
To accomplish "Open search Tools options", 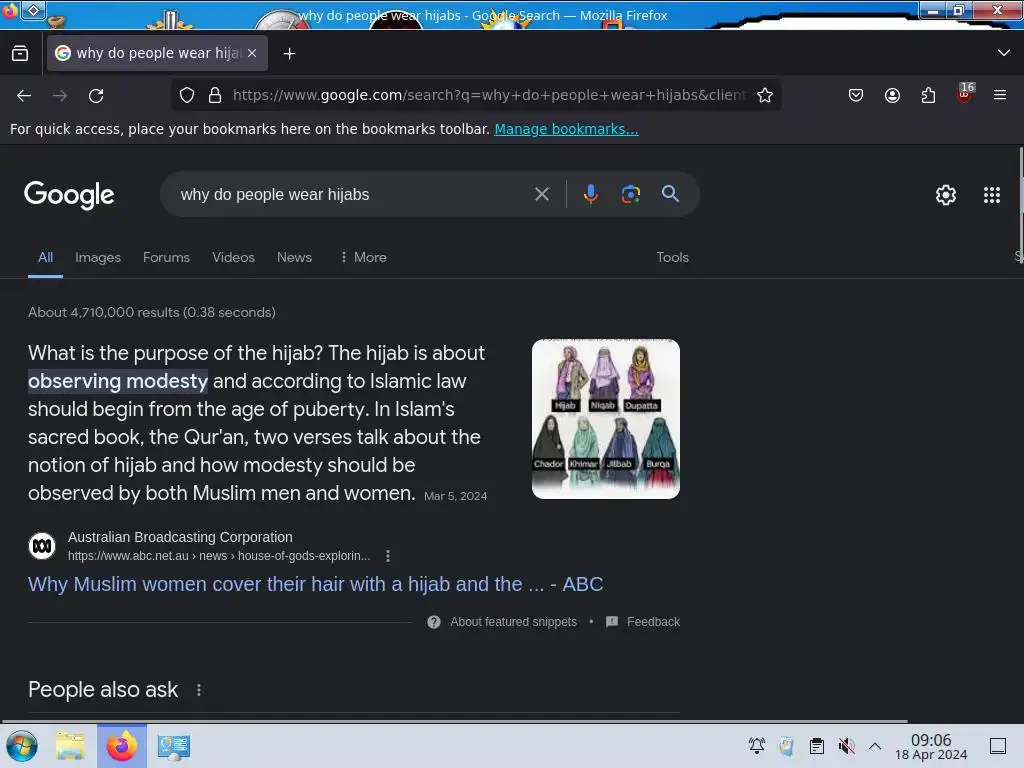I will [673, 257].
